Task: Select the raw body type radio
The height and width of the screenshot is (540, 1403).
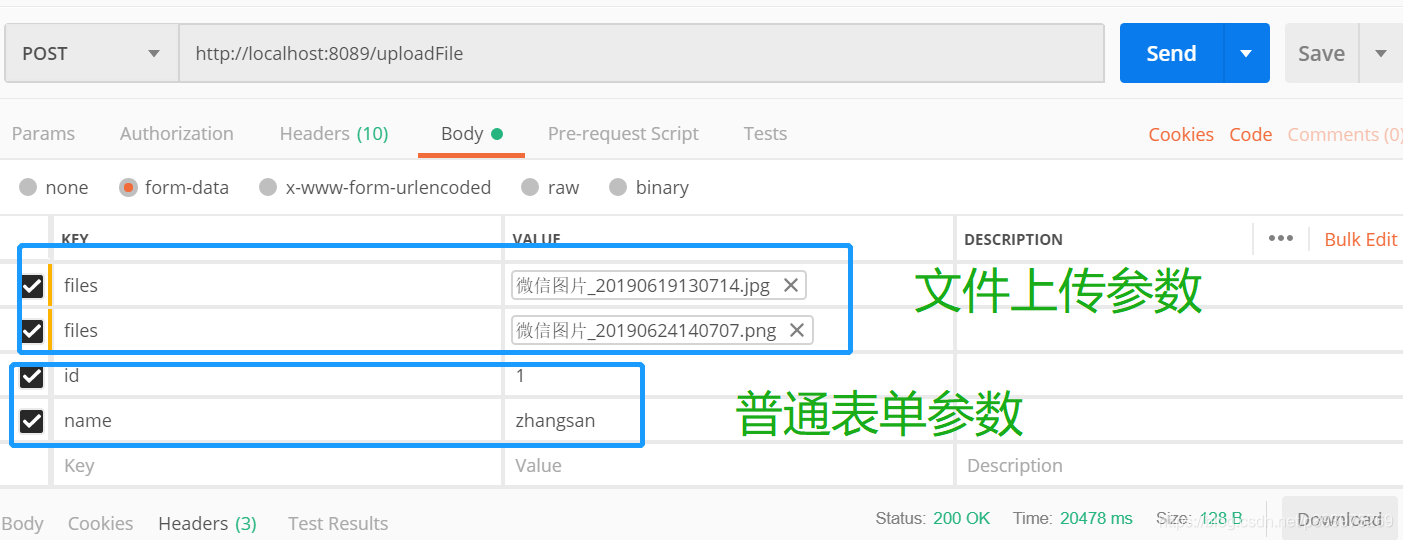Action: (x=530, y=187)
